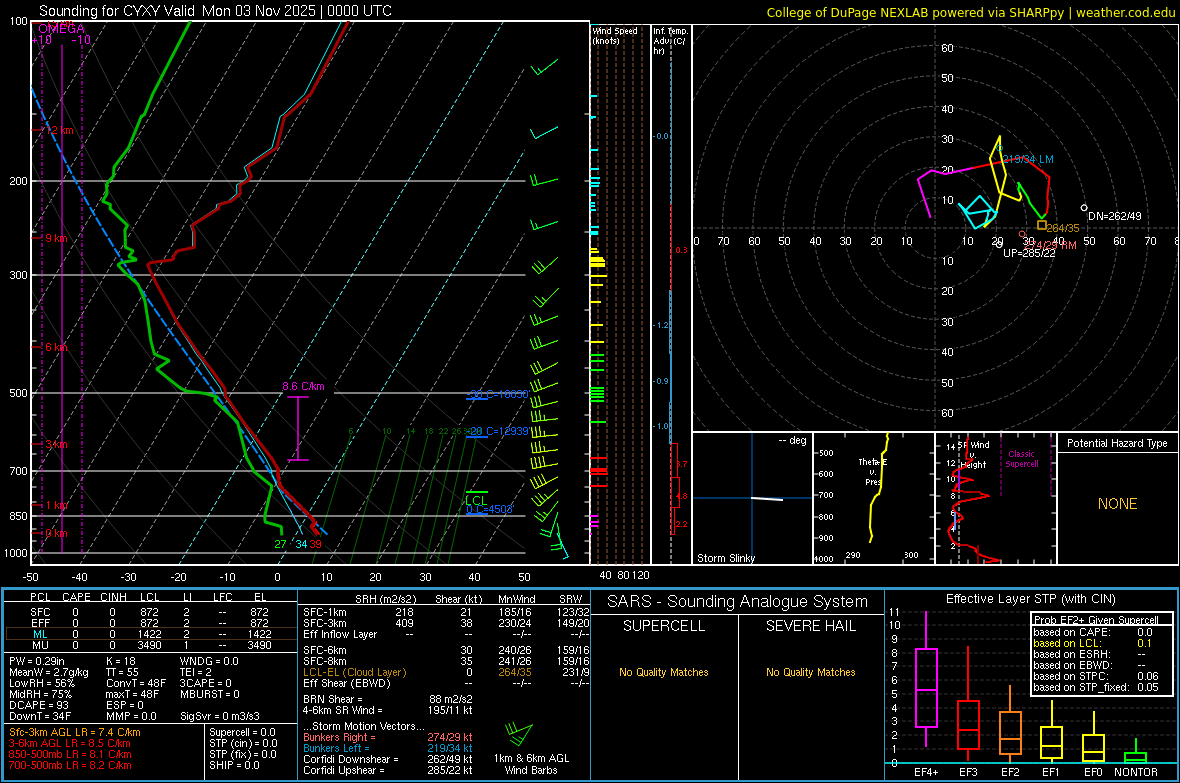Click the SHIP = 0.0 value
The height and width of the screenshot is (783, 1180).
click(x=234, y=765)
